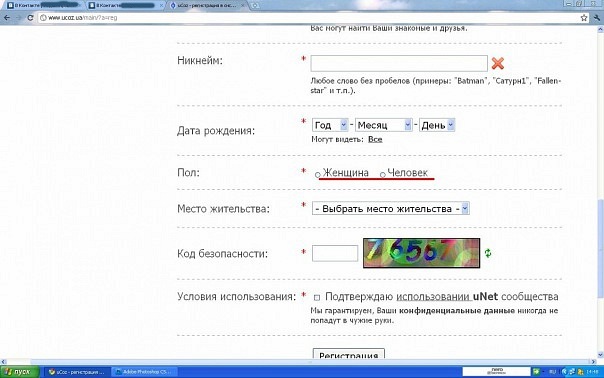This screenshot has width=604, height=378.
Task: Select the Человек radio button
Action: click(x=383, y=175)
